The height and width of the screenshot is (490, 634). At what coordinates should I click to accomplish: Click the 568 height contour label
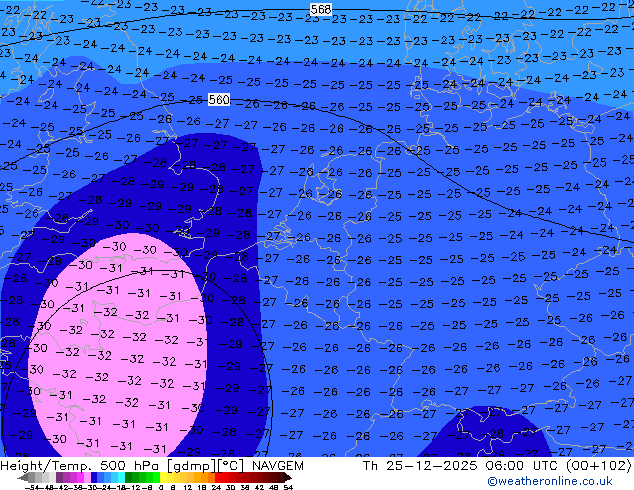[x=321, y=9]
